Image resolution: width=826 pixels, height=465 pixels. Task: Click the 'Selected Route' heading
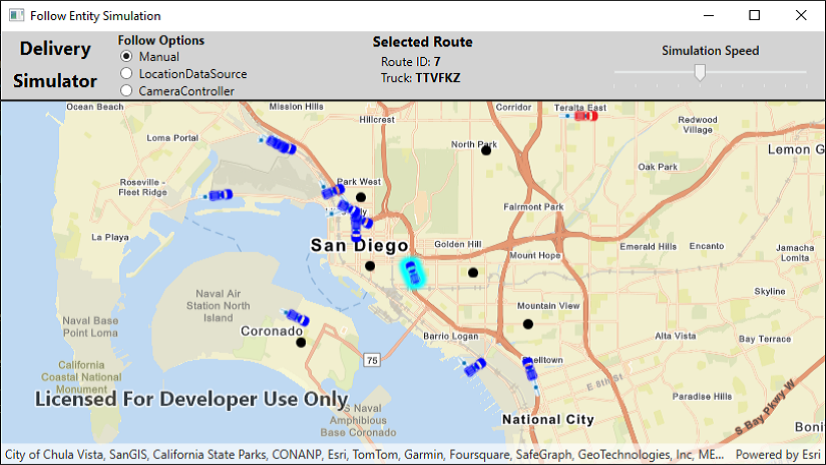422,42
